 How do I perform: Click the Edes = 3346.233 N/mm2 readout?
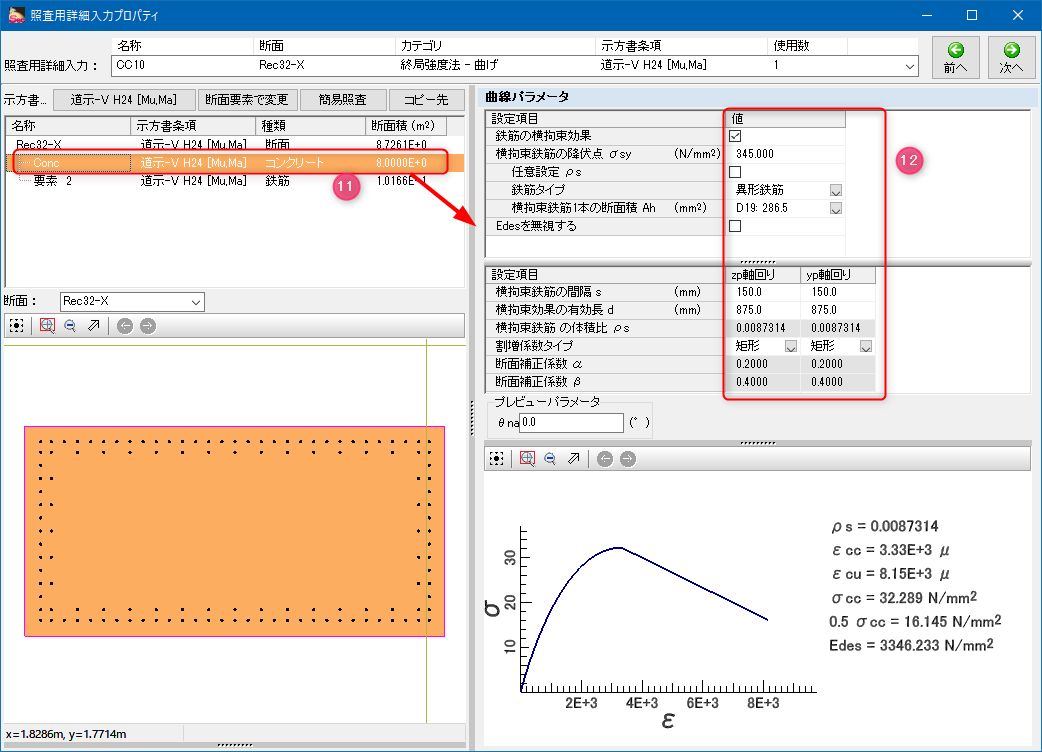[911, 645]
